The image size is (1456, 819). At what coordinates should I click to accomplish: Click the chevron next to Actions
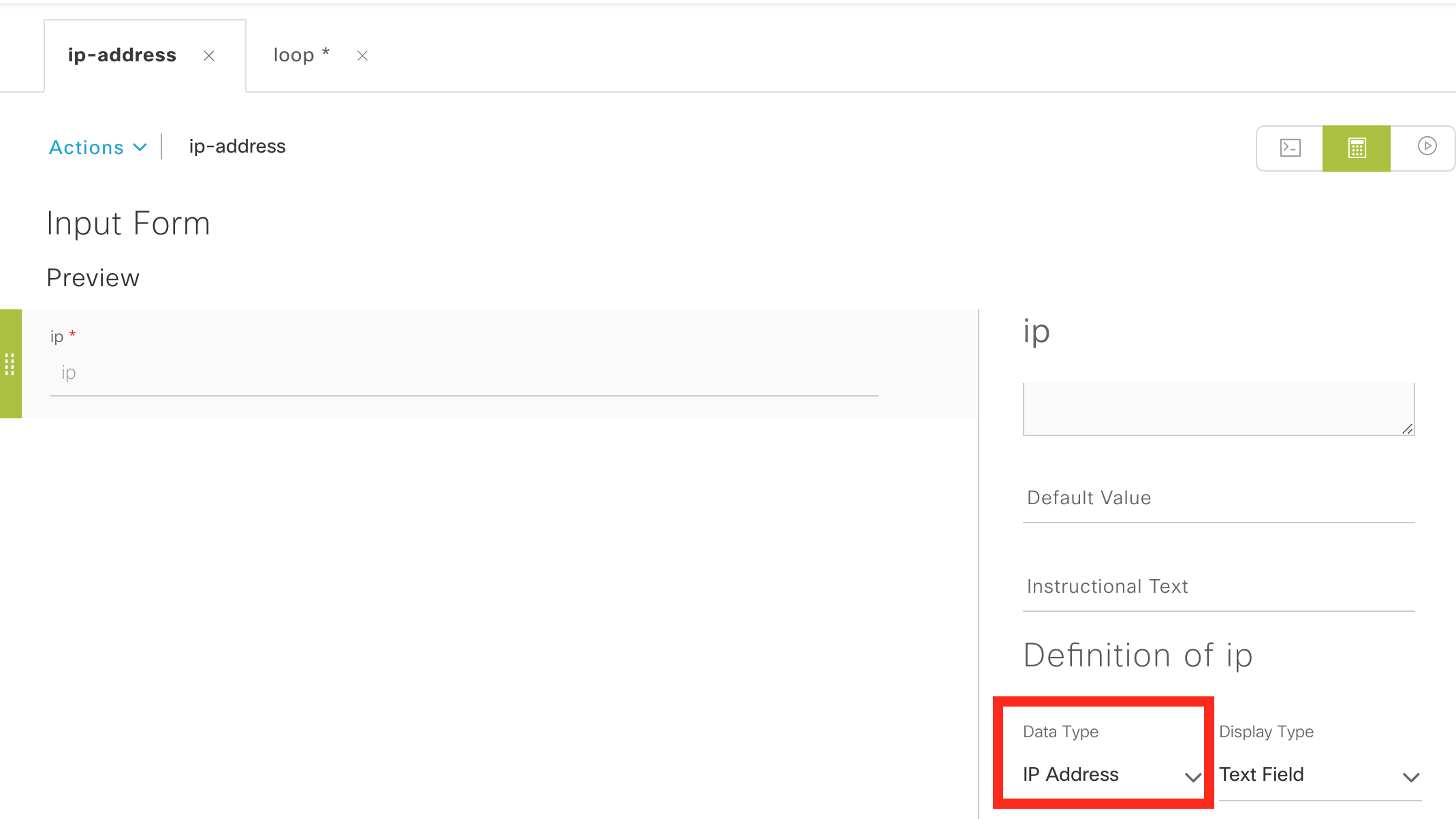(x=140, y=148)
